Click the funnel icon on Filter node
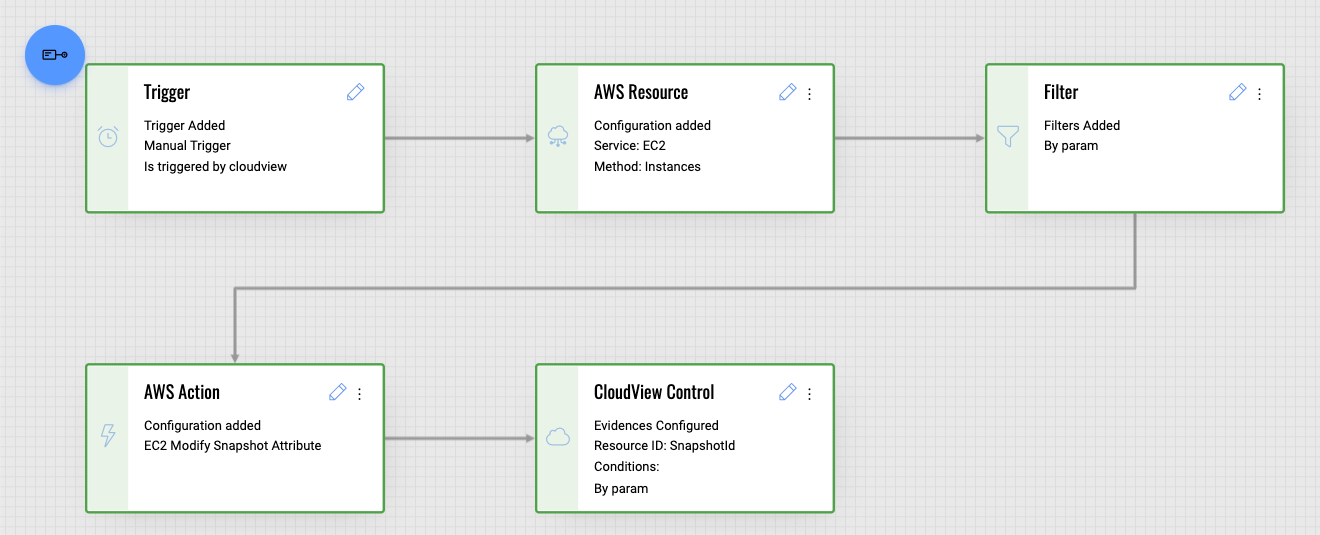This screenshot has height=535, width=1320. coord(1008,138)
